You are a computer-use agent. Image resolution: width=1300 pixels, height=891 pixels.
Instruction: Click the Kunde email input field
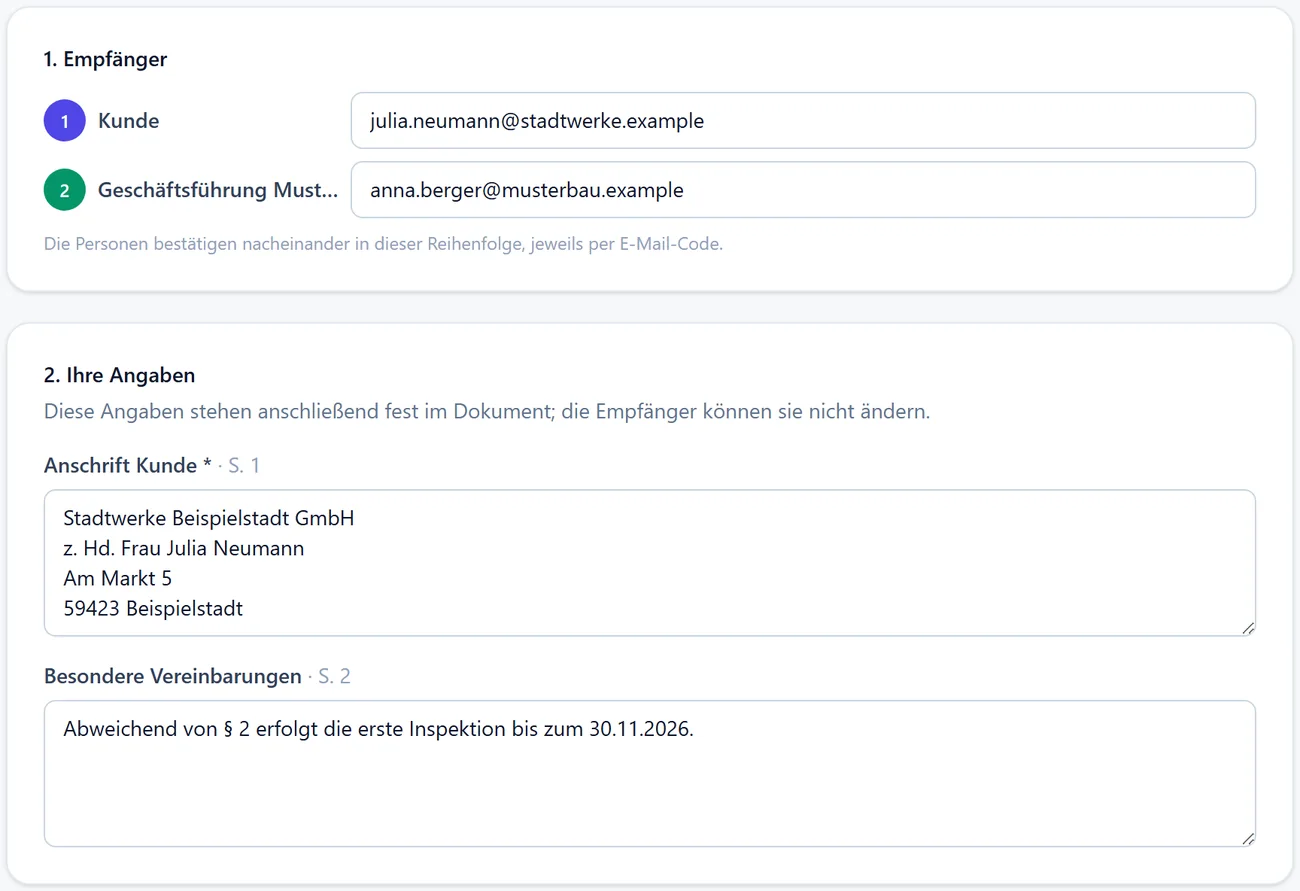tap(803, 121)
